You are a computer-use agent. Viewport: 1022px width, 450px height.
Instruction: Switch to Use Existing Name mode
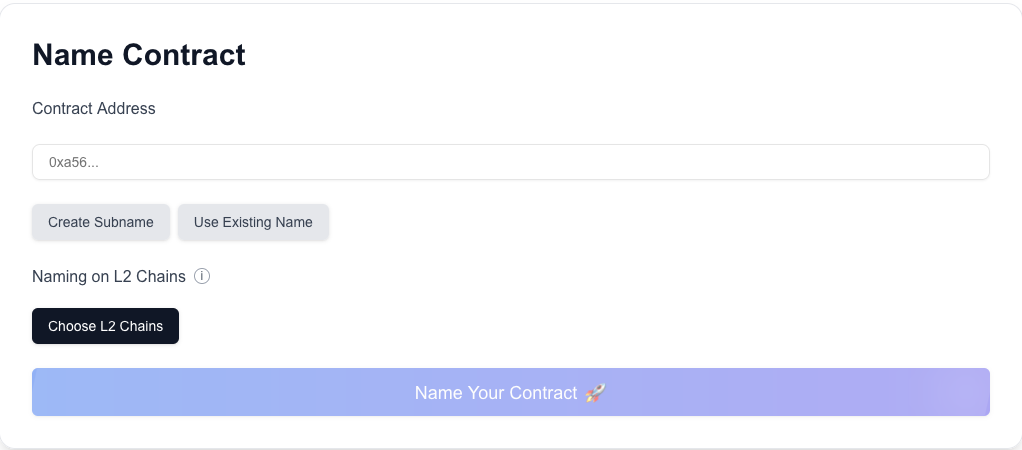click(x=253, y=222)
